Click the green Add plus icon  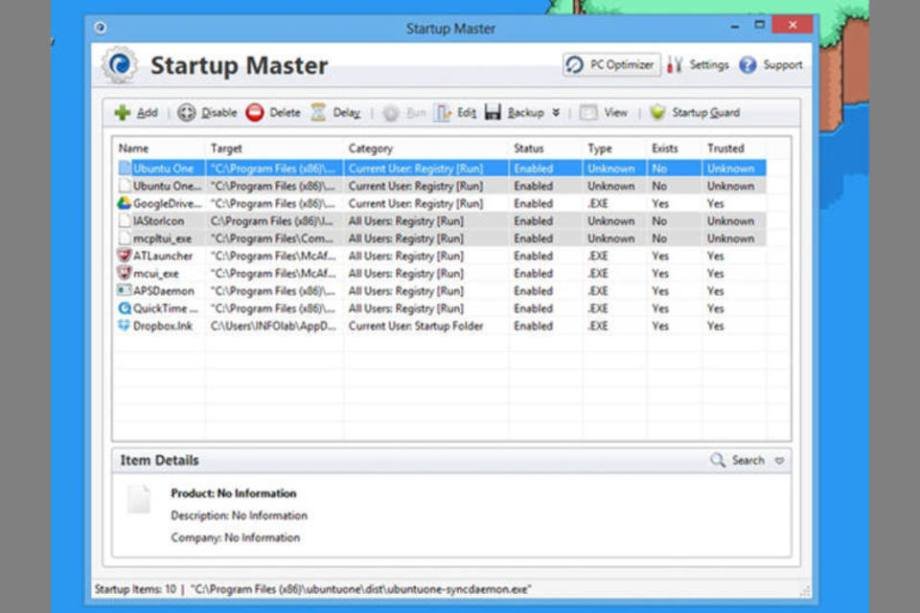122,113
